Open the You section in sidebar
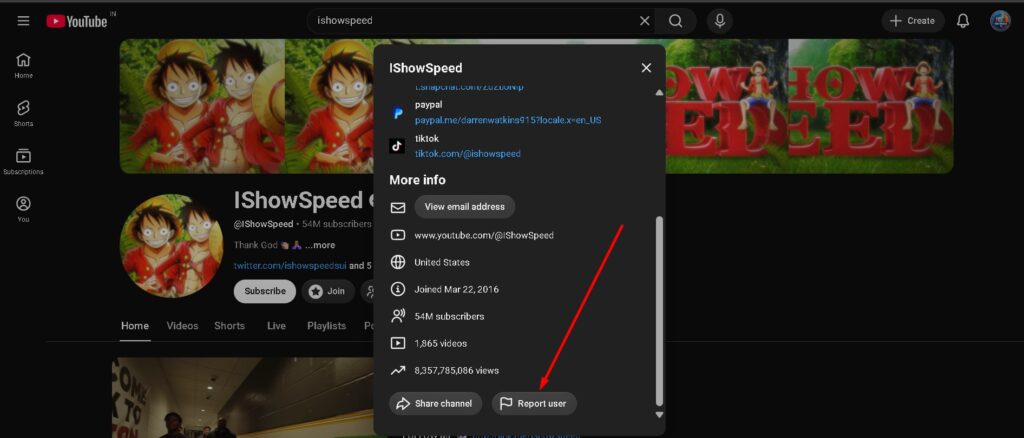Screen dimensions: 1024x438 (24, 210)
